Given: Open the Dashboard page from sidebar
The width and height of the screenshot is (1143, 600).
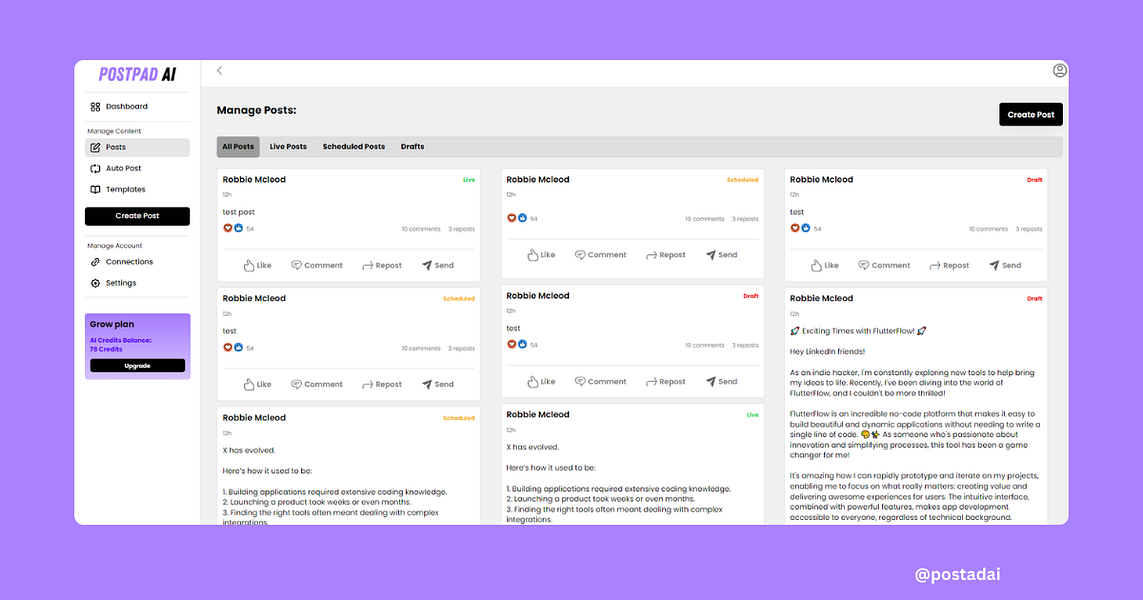Looking at the screenshot, I should click(x=137, y=106).
